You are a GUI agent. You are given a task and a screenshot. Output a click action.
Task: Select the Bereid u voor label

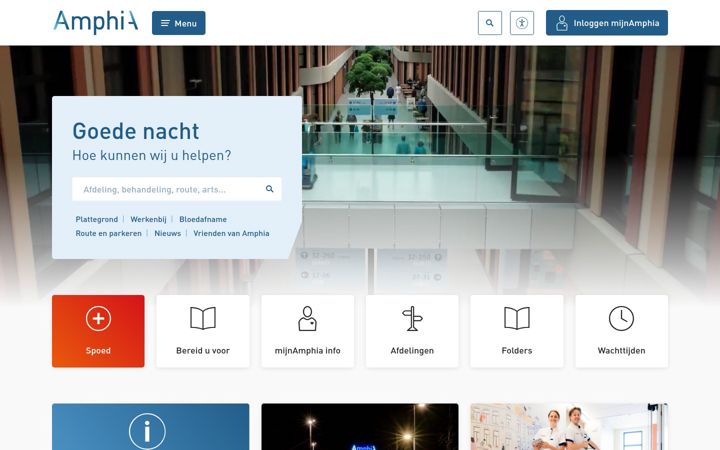[203, 350]
